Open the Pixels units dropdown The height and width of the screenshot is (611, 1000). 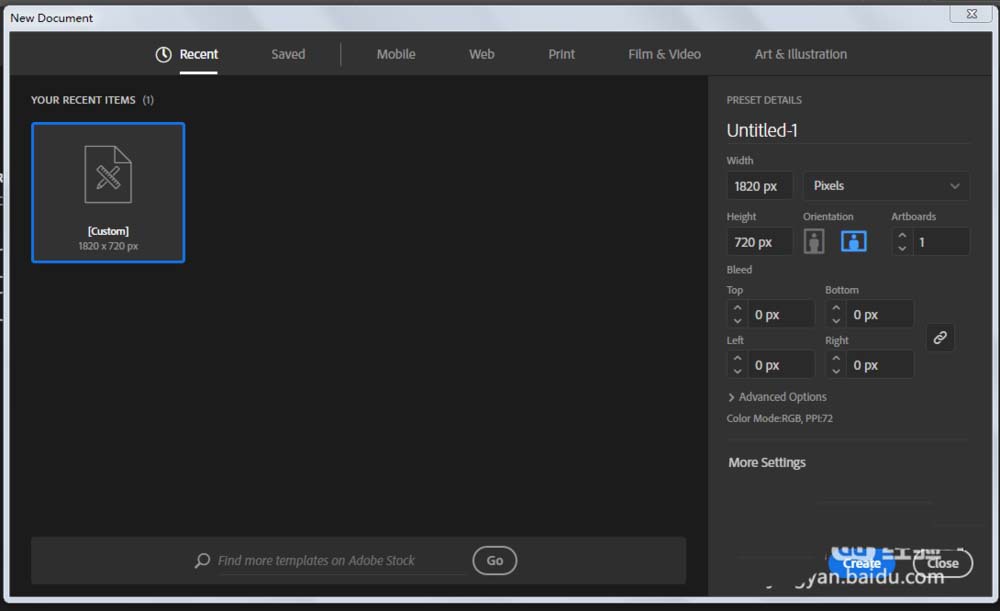(x=886, y=186)
